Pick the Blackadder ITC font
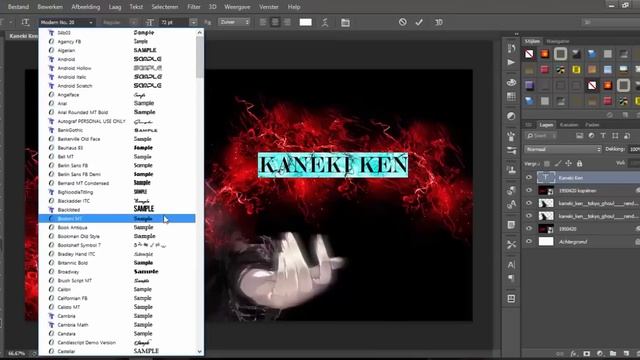The width and height of the screenshot is (640, 360). [x=117, y=201]
